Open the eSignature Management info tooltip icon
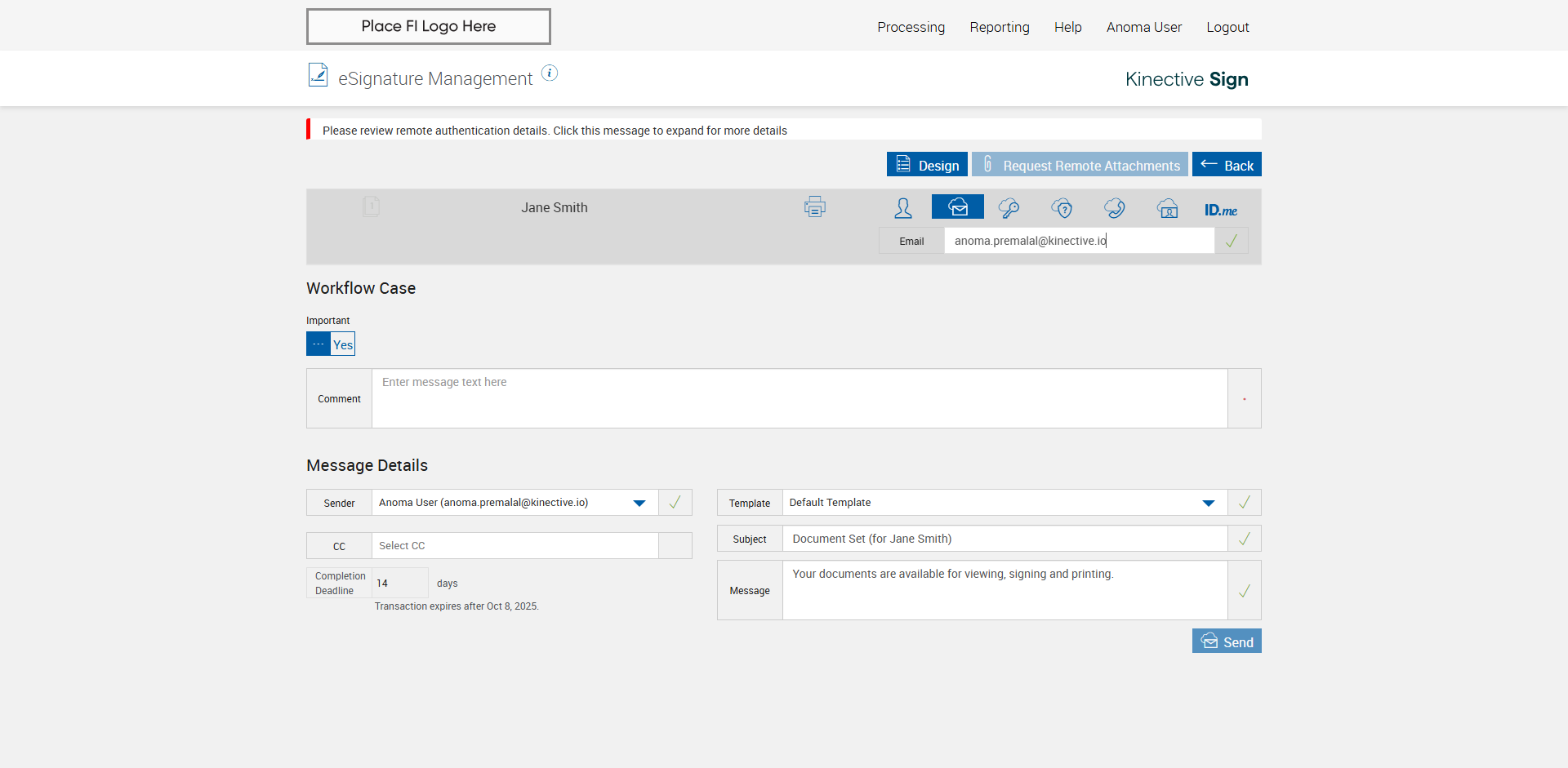 point(550,73)
